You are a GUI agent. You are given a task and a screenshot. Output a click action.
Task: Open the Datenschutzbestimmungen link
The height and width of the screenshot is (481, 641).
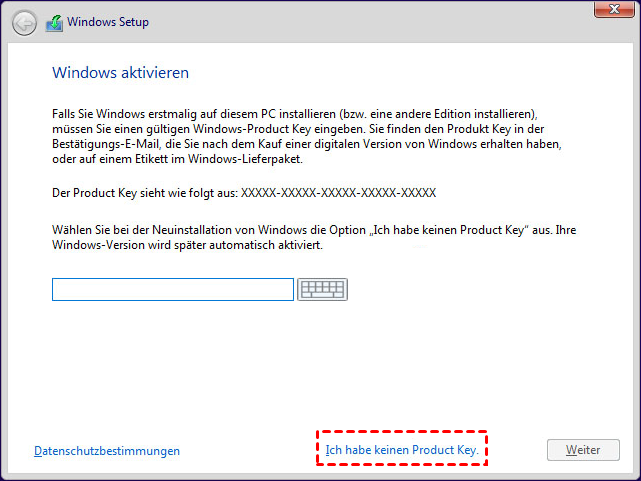tap(107, 451)
